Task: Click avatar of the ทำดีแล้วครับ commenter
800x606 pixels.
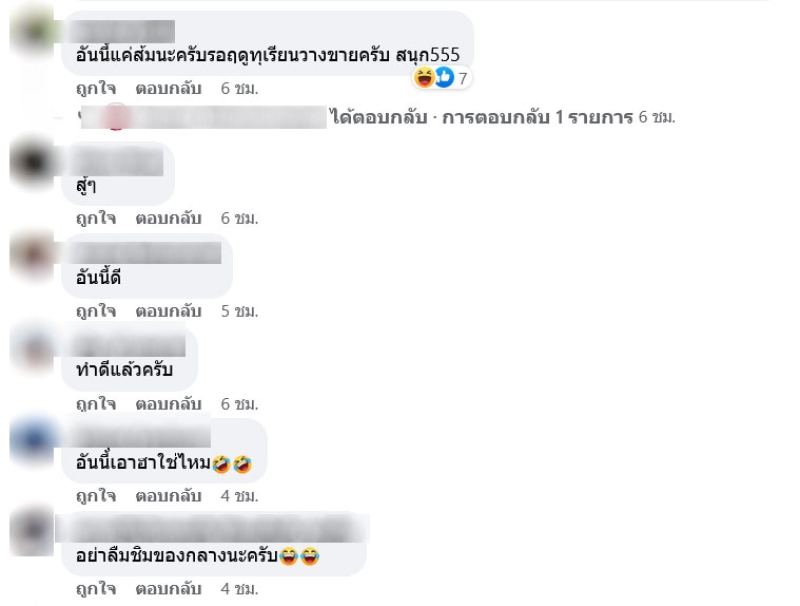Action: (32, 349)
